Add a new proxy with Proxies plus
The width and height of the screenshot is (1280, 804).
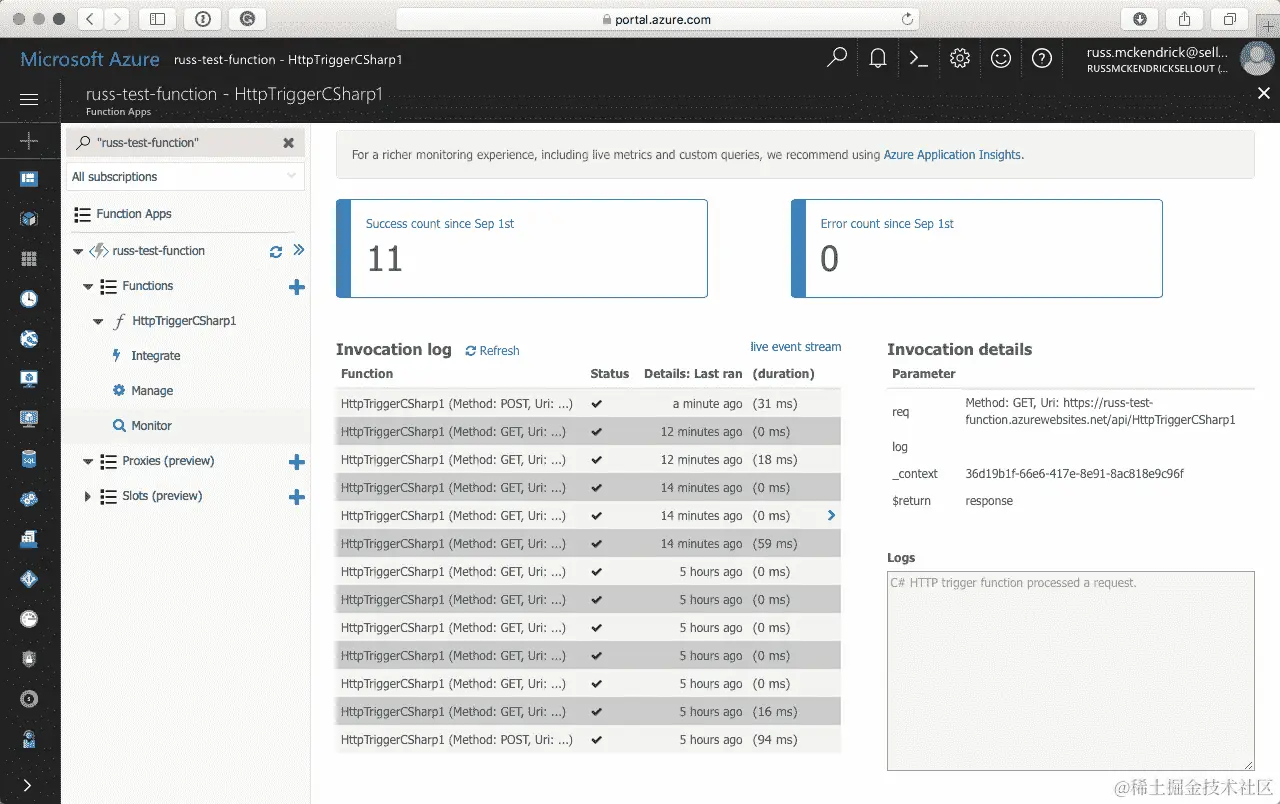[296, 462]
